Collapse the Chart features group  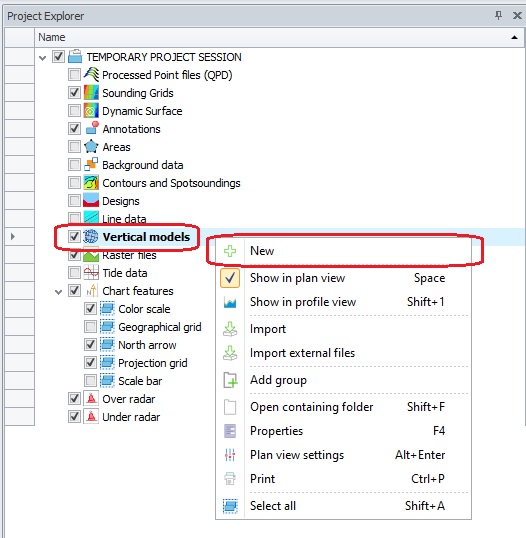pyautogui.click(x=58, y=292)
